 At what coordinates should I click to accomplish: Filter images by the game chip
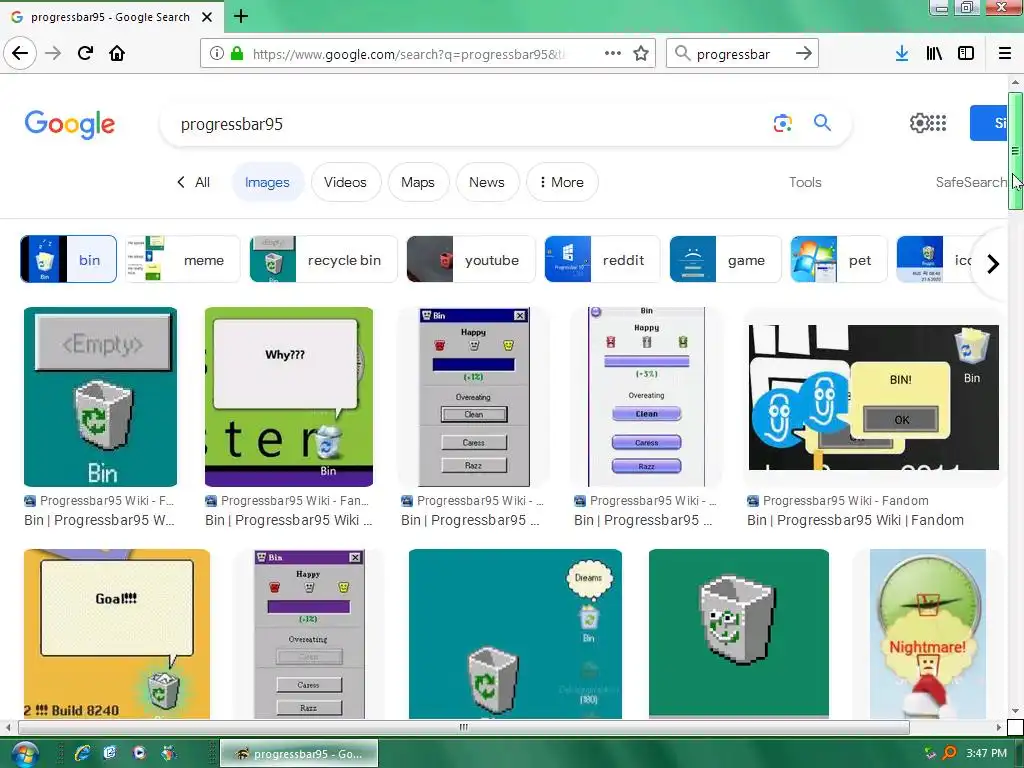pyautogui.click(x=725, y=259)
